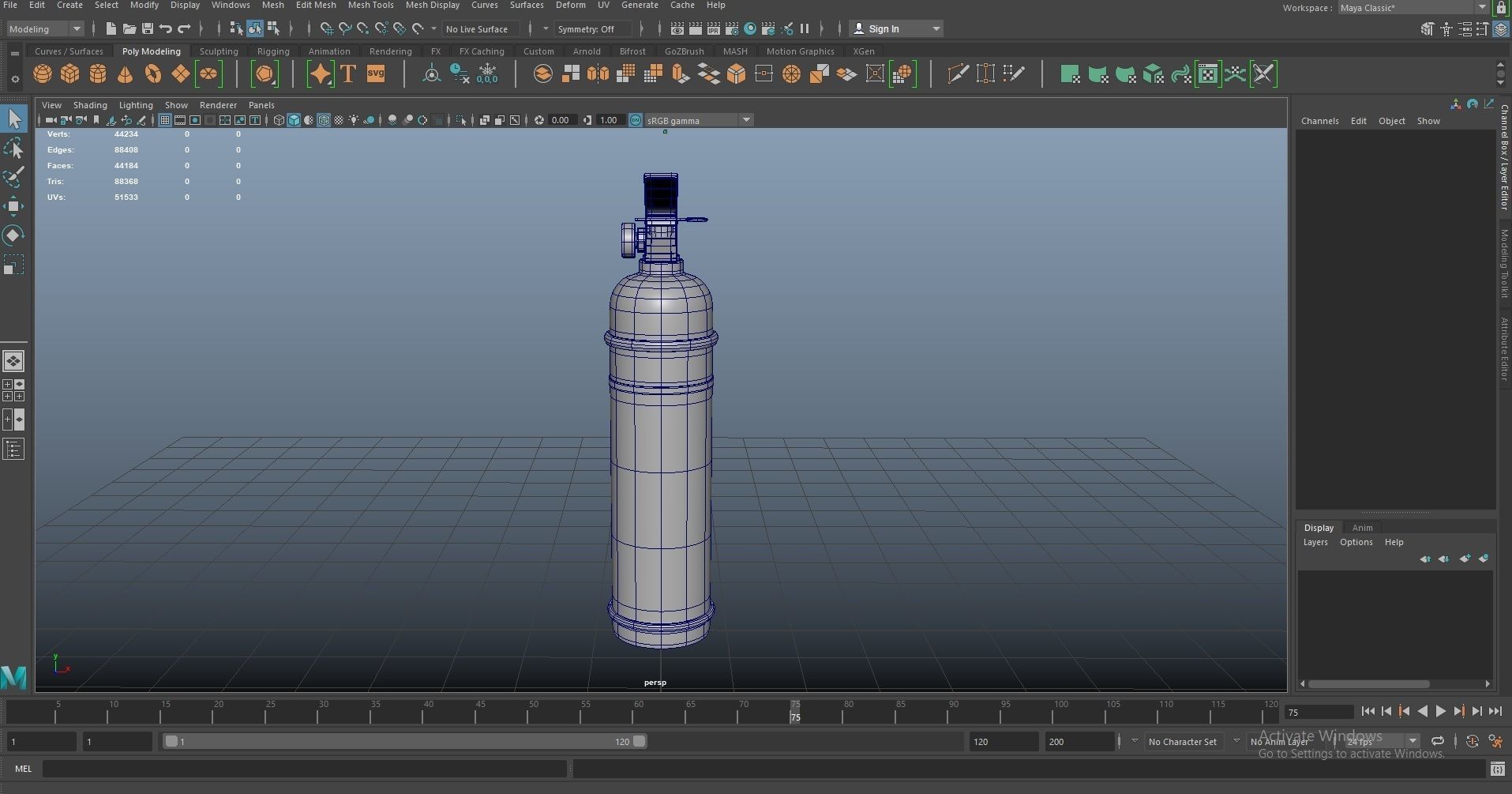Screen dimensions: 1512x794
Task: Click the polygon Type text tool icon
Action: [347, 74]
